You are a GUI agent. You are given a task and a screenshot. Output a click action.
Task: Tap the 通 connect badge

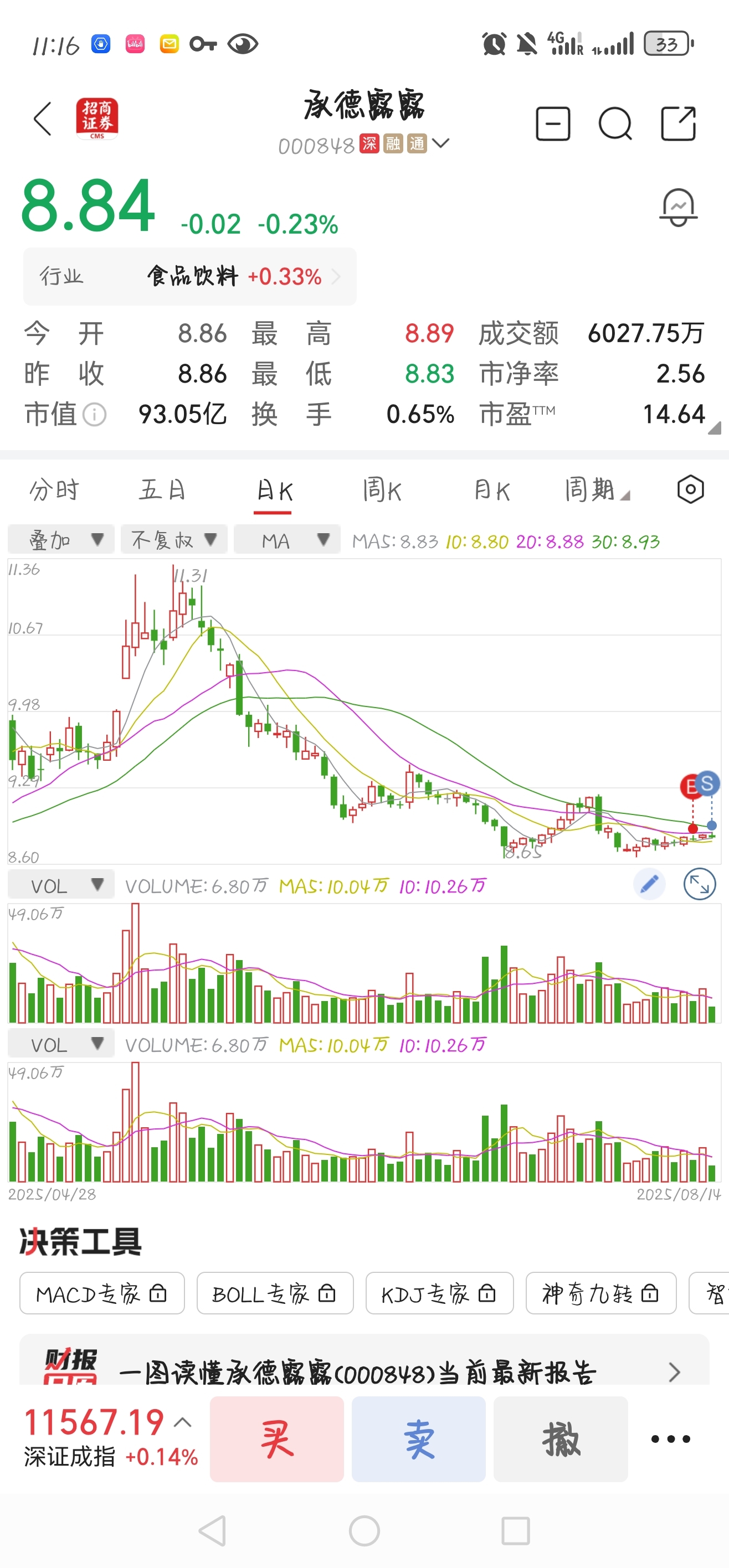pyautogui.click(x=417, y=143)
